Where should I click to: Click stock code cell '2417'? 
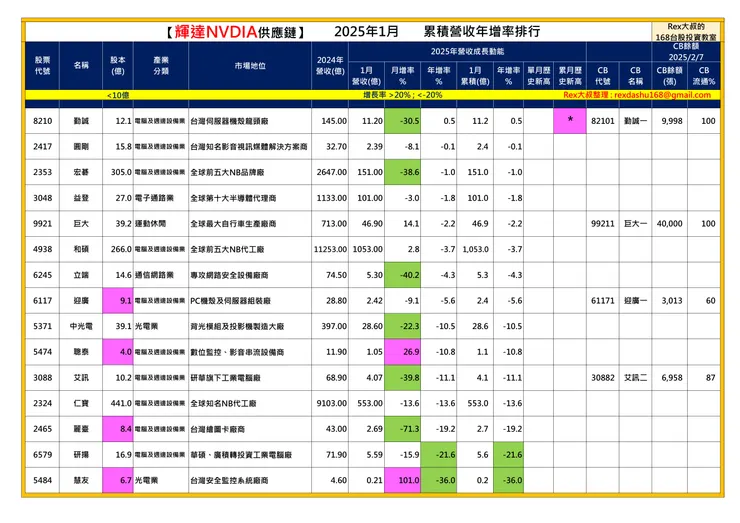42,146
